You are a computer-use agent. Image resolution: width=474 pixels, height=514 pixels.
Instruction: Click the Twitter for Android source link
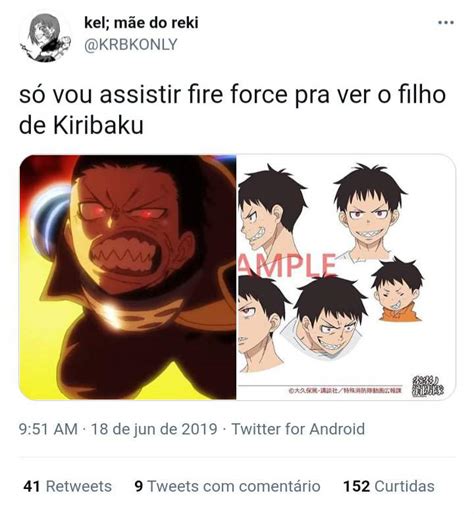[298, 429]
